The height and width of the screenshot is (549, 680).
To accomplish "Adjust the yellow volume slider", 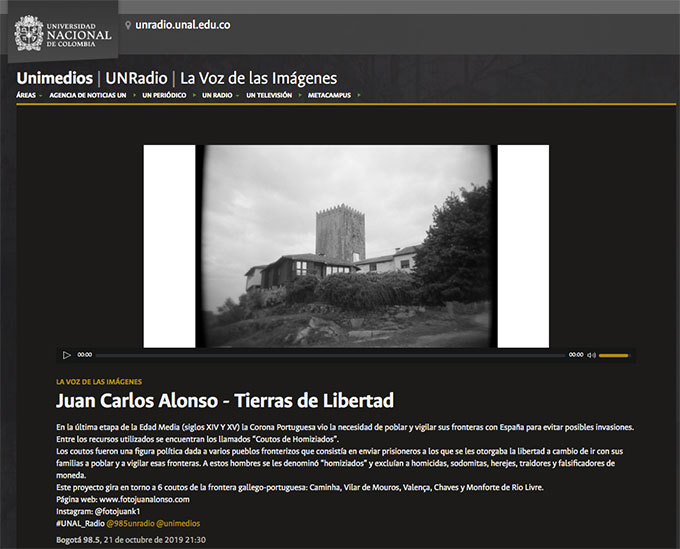I will (614, 356).
